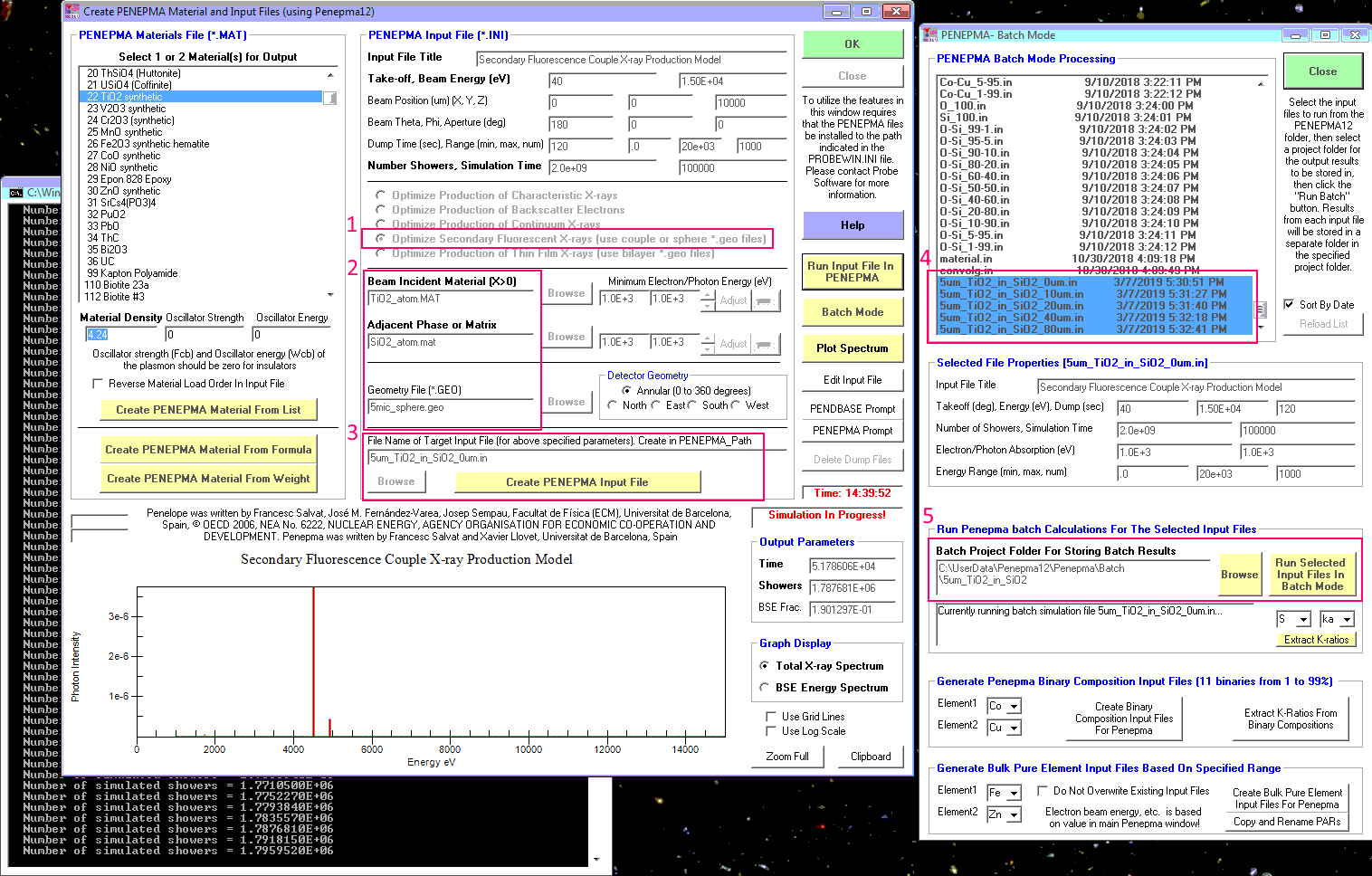Expand the ka x-ray line dropdown
Screen dimensions: 1372x876
click(1347, 620)
